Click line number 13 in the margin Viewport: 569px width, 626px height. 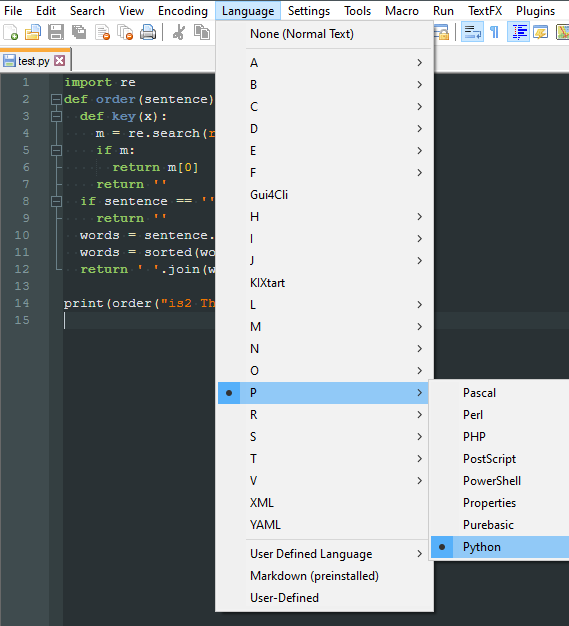22,286
